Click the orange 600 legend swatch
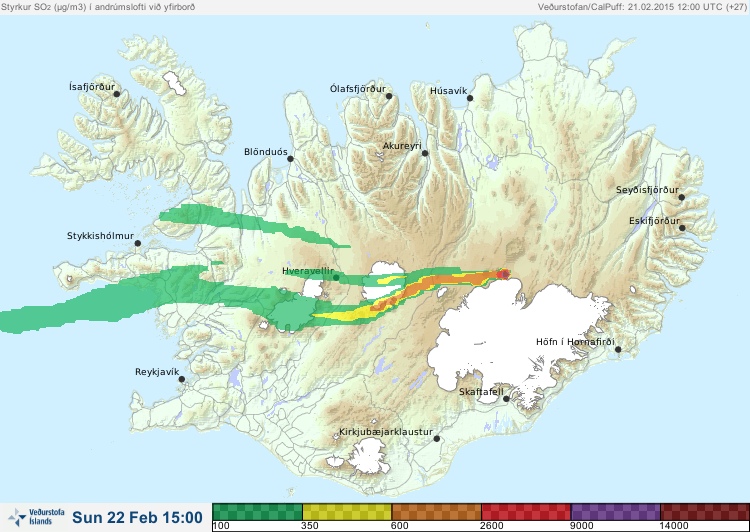Image resolution: width=750 pixels, height=532 pixels. pyautogui.click(x=436, y=512)
